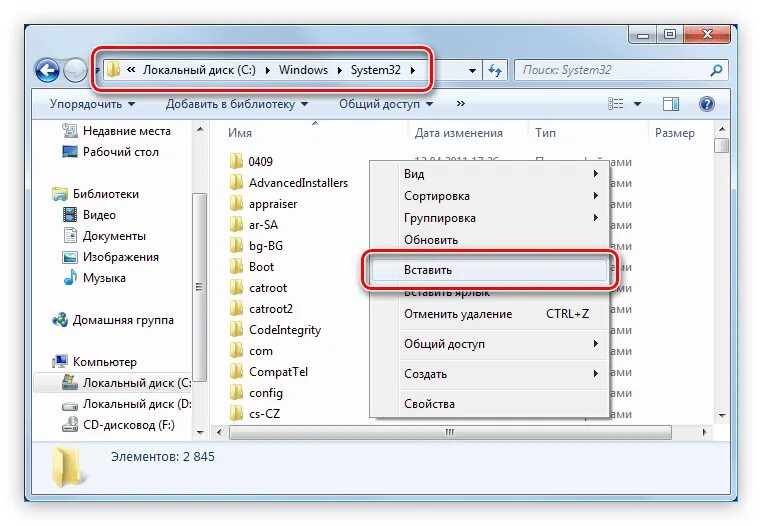Open the Вид submenu
Viewport: 762px width, 526px height.
488,174
